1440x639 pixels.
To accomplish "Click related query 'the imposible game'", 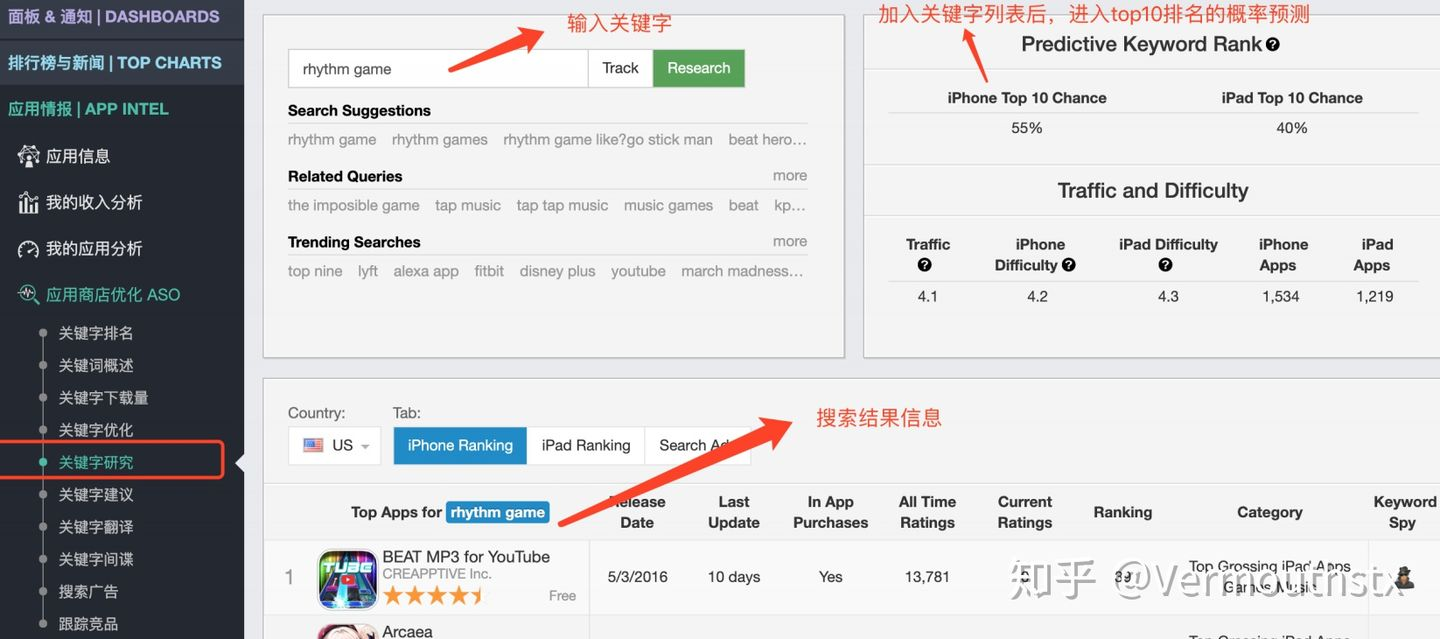I will (x=354, y=205).
